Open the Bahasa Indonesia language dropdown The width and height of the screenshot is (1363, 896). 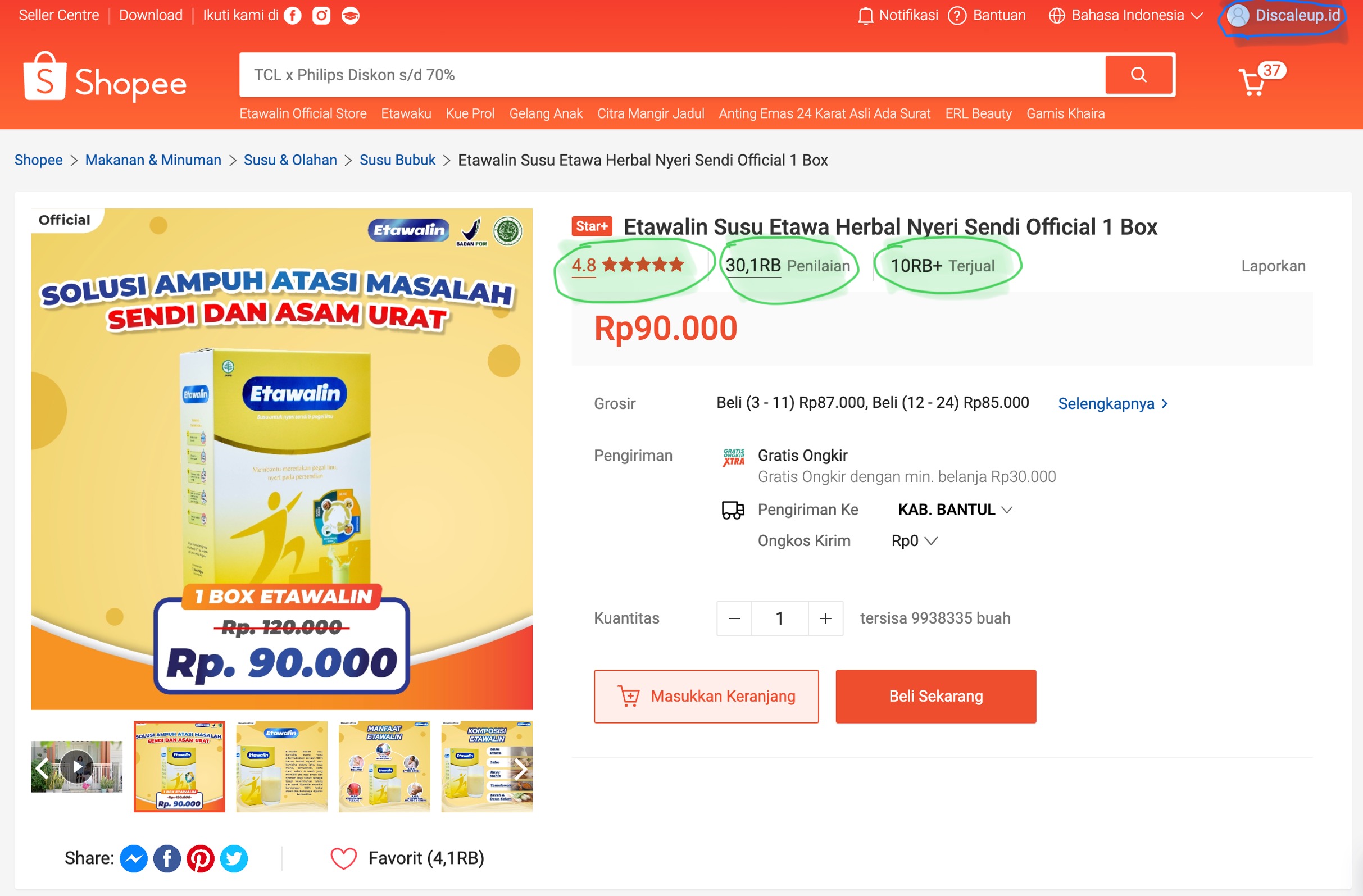pyautogui.click(x=1126, y=16)
